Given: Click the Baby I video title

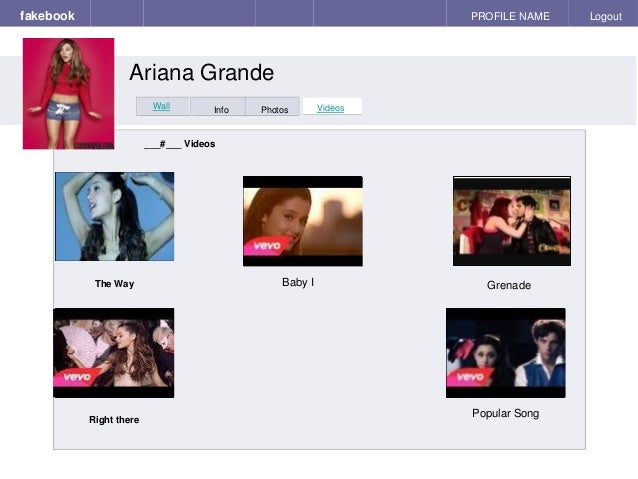Looking at the screenshot, I should click(298, 282).
